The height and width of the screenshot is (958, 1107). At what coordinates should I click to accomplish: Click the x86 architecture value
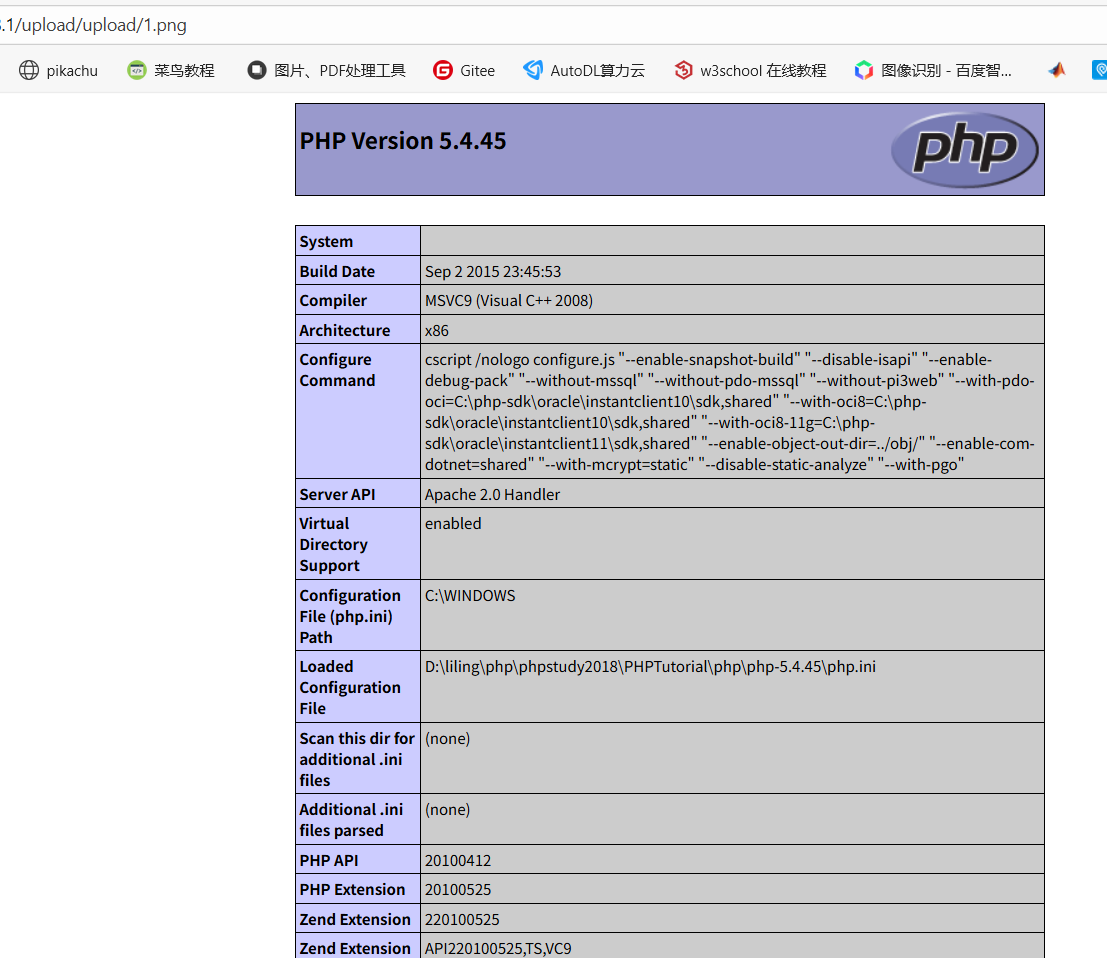point(436,330)
